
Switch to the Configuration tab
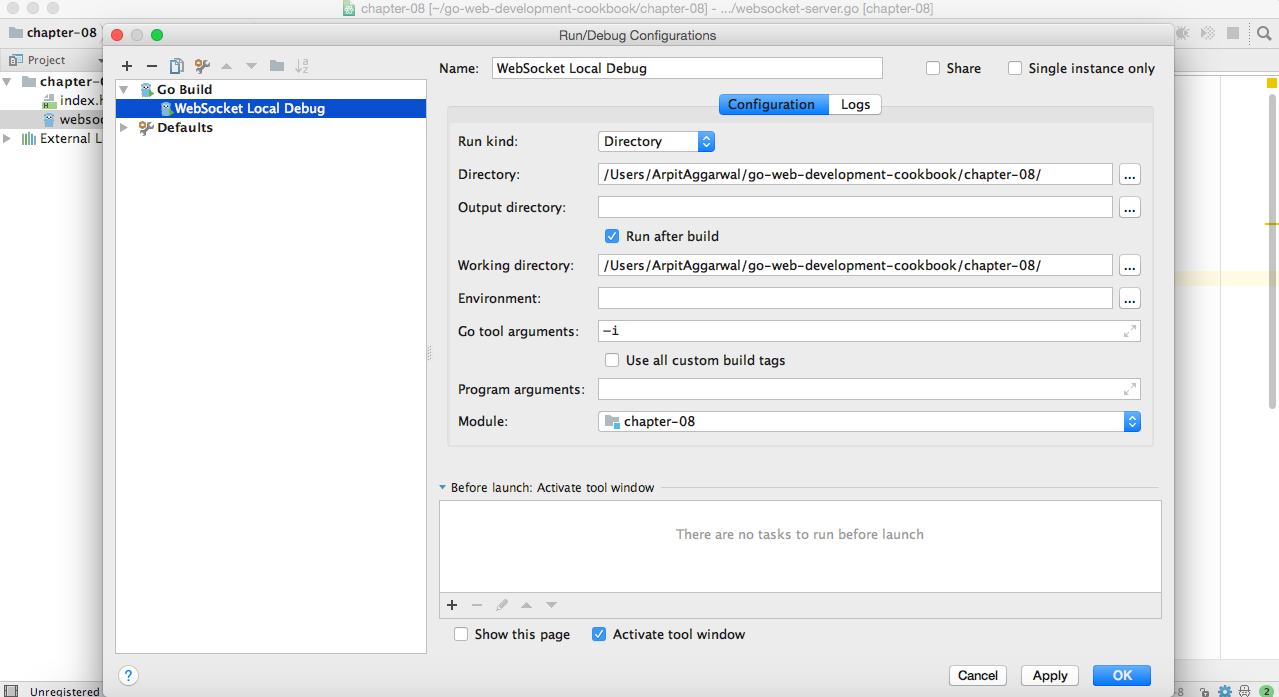774,104
